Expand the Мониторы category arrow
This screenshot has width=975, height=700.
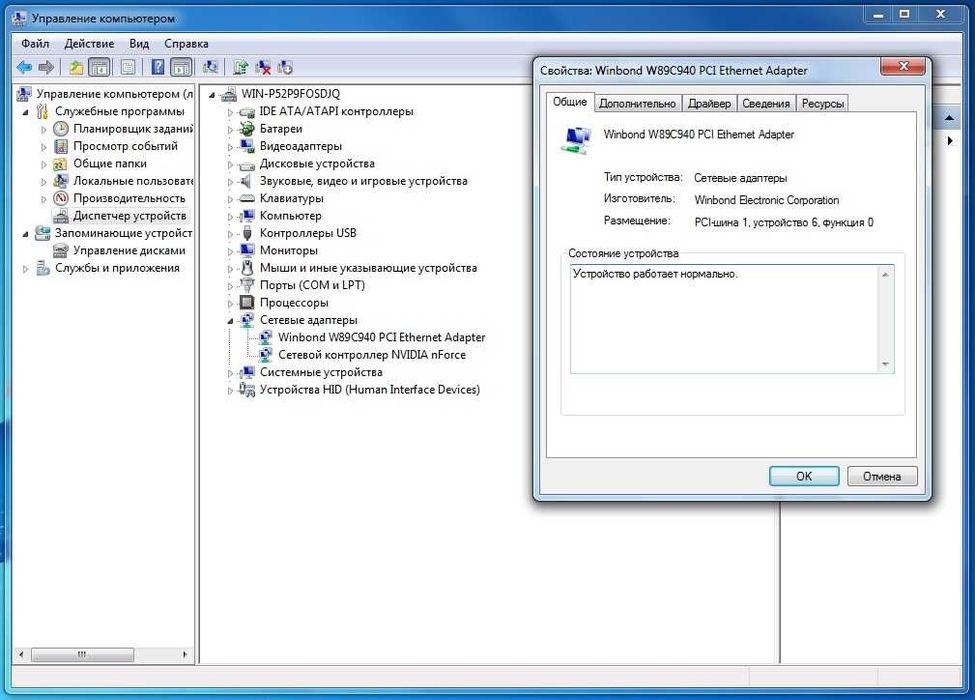tap(230, 251)
